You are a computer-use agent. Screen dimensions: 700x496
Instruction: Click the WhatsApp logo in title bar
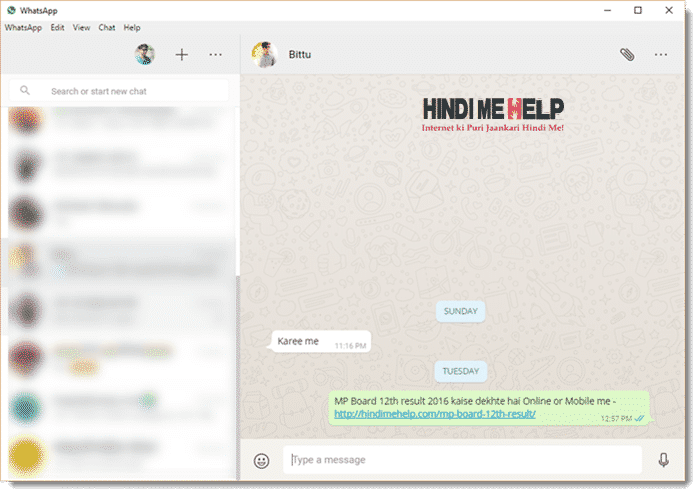pyautogui.click(x=11, y=10)
